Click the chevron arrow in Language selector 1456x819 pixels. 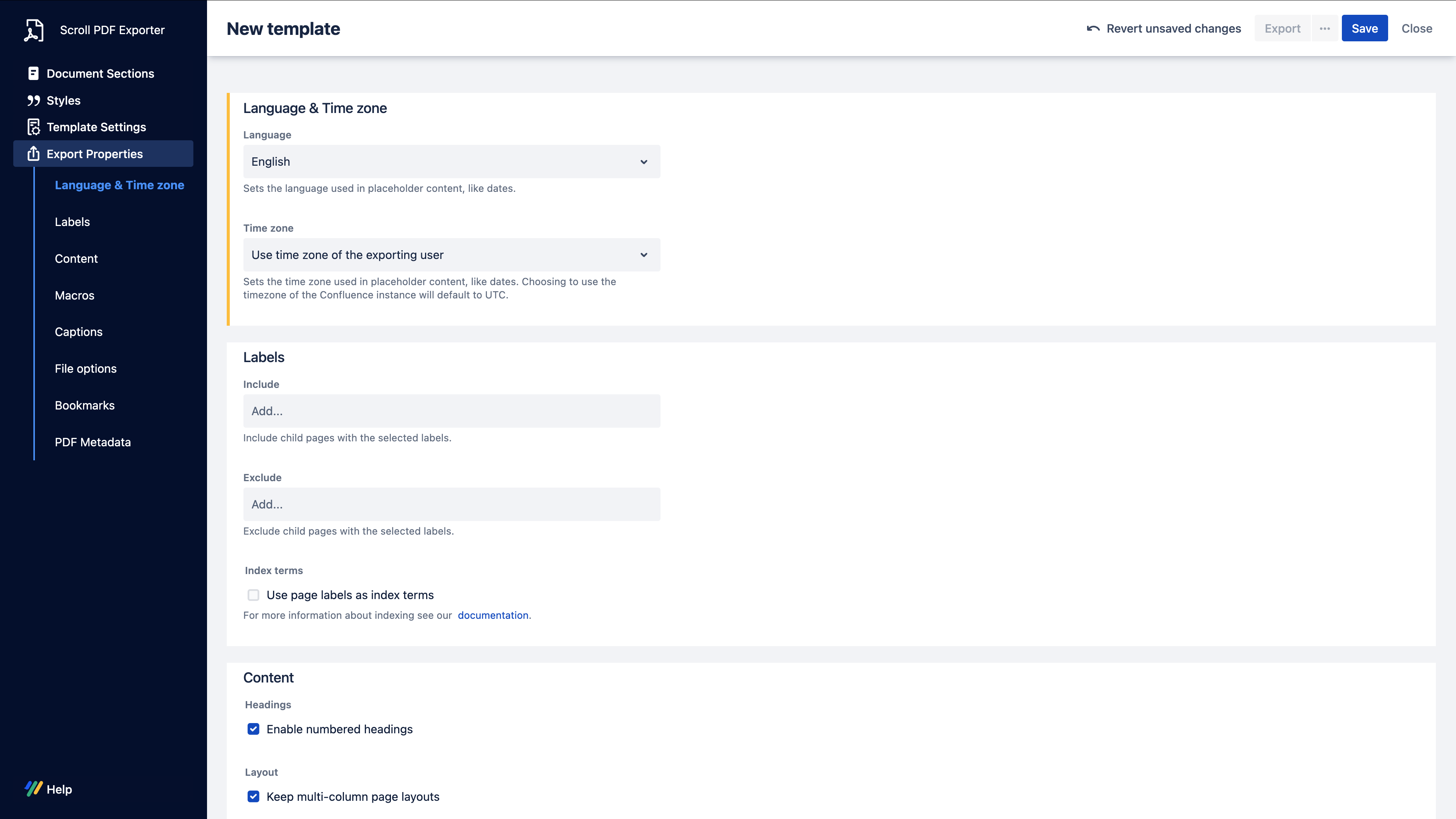point(644,162)
